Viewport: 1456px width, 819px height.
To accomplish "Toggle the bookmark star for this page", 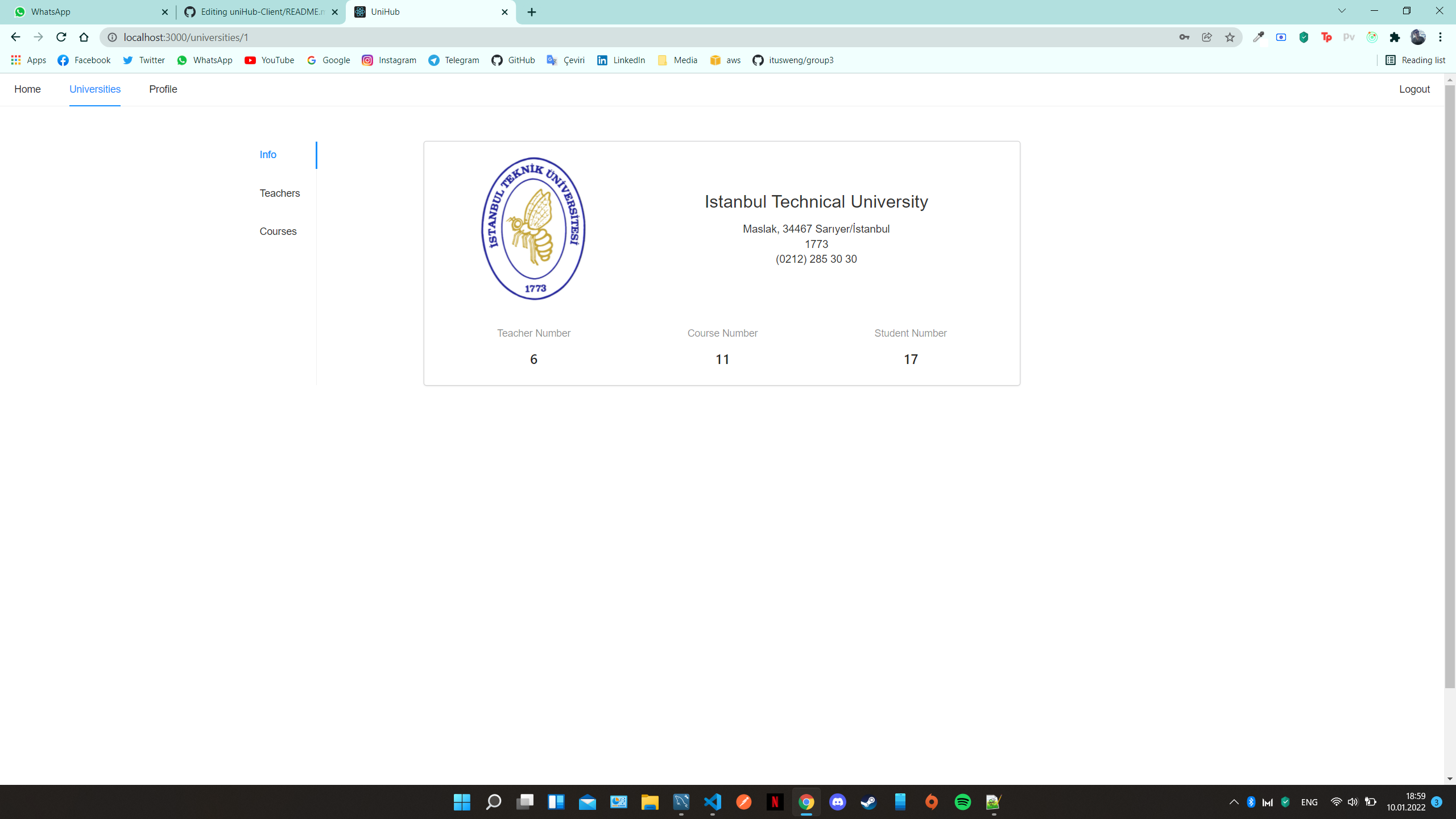I will (x=1229, y=37).
